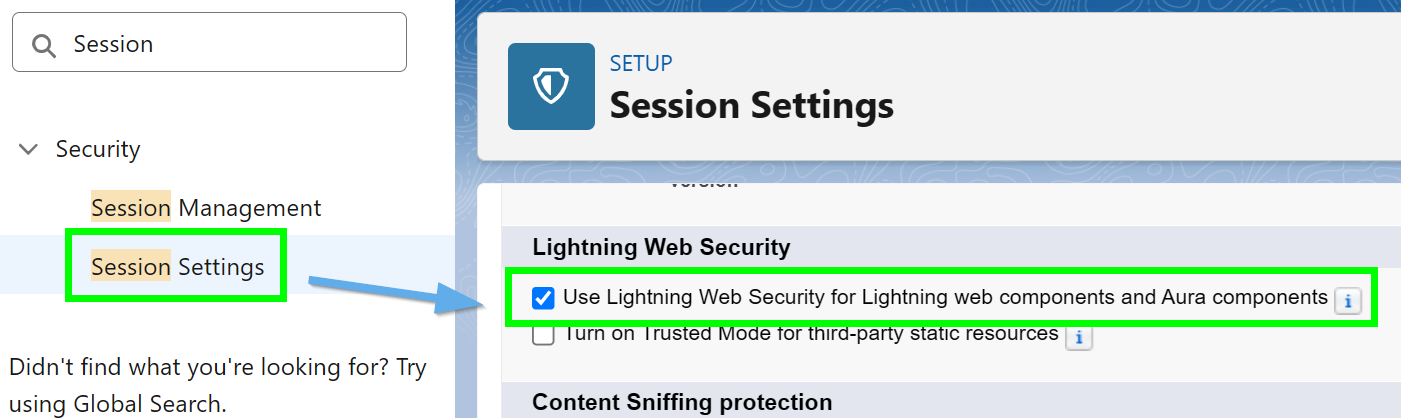
Task: Select the Security tree label
Action: click(98, 150)
